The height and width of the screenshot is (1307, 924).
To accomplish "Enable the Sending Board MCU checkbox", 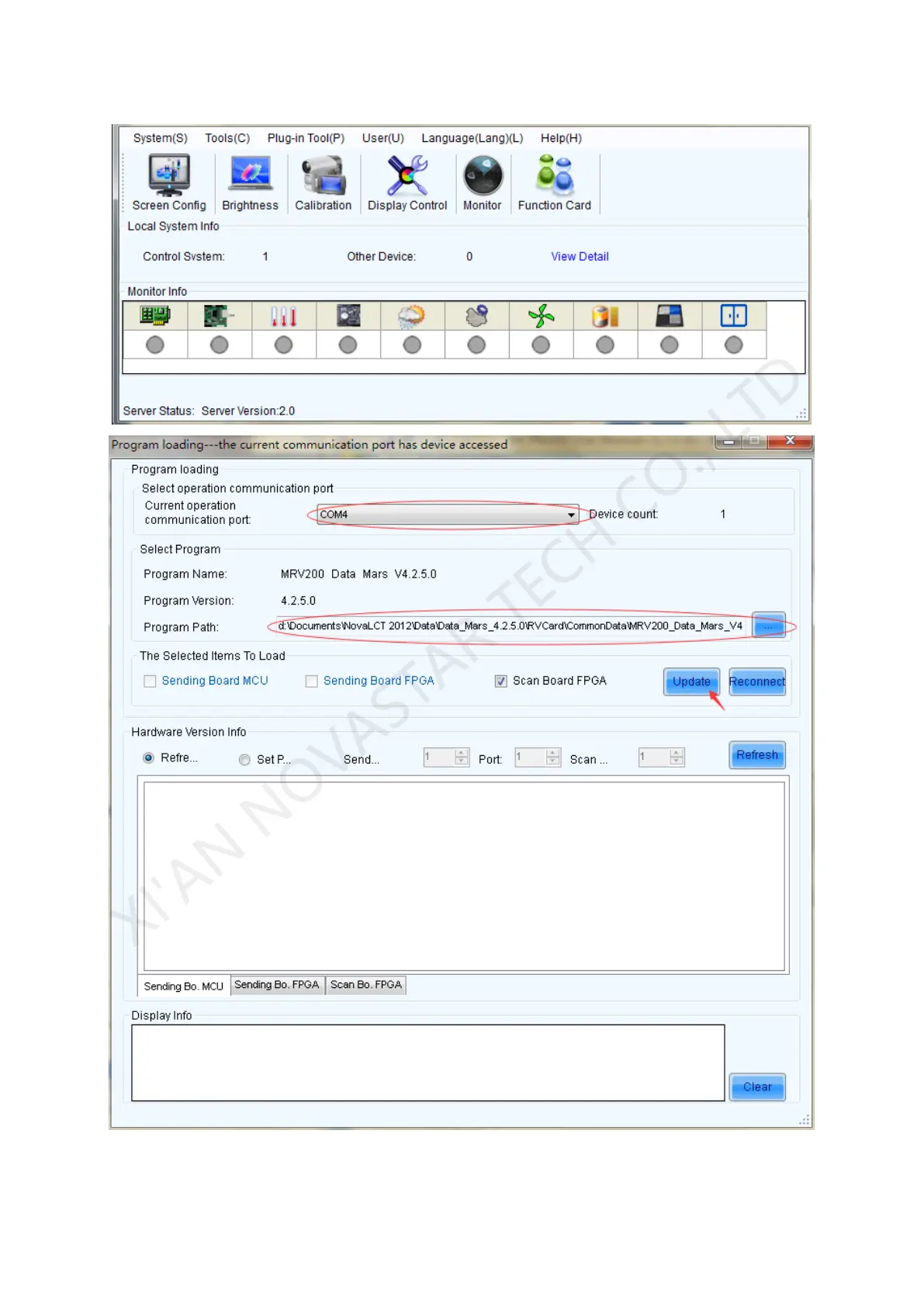I will [x=150, y=681].
